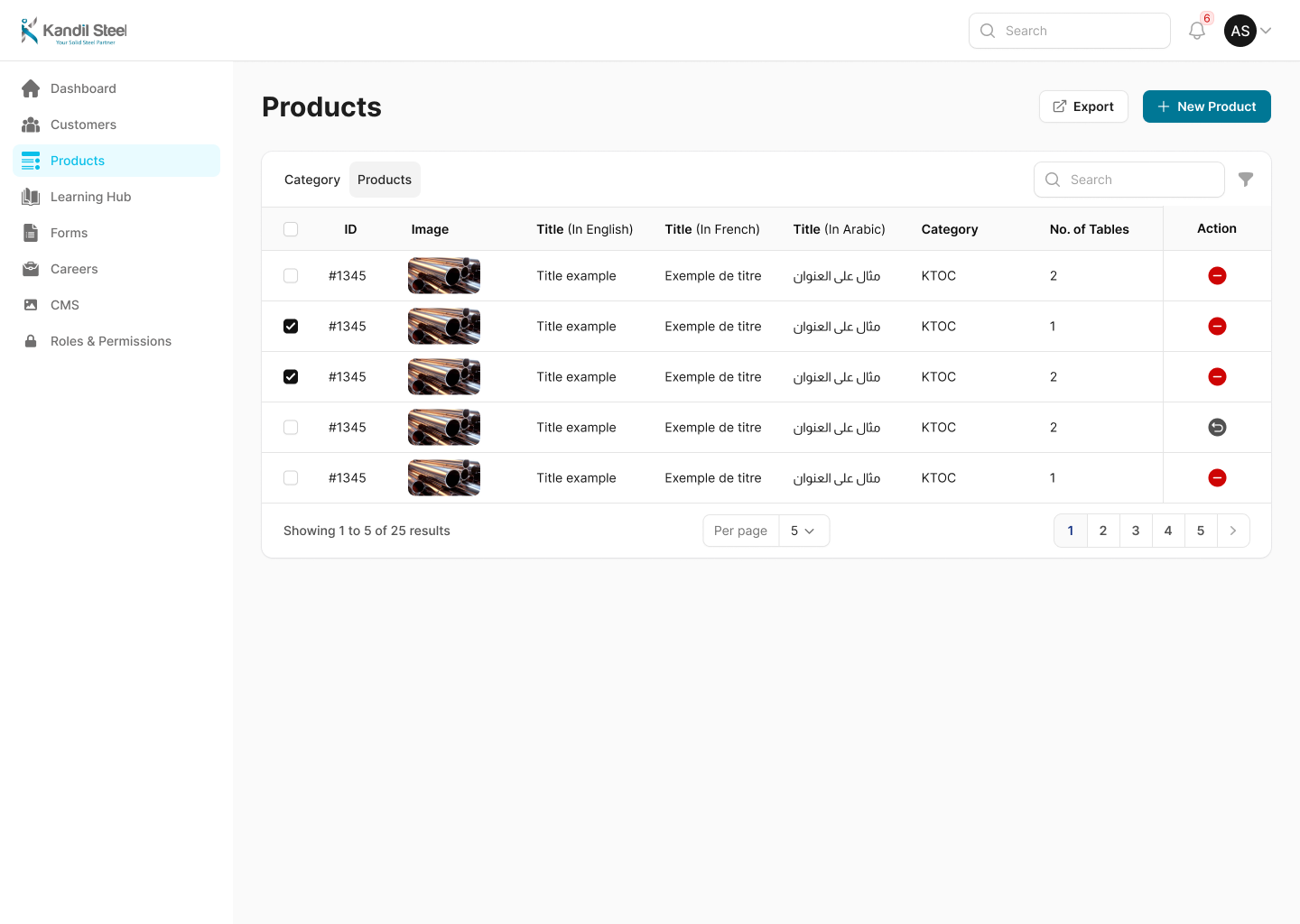The height and width of the screenshot is (924, 1300).
Task: Go to Learning Hub in sidebar
Action: [x=90, y=197]
